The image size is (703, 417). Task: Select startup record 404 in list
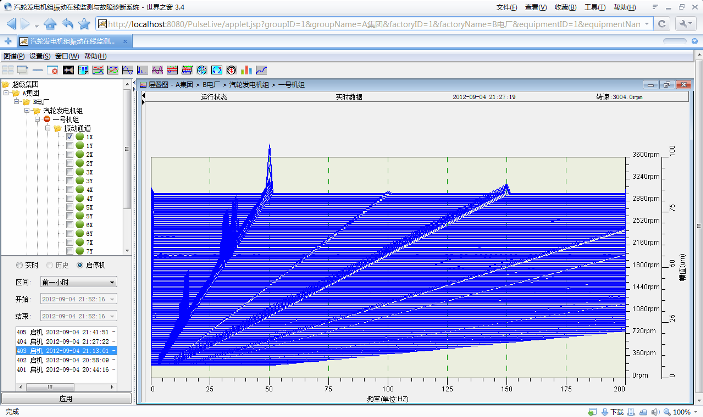pos(66,341)
